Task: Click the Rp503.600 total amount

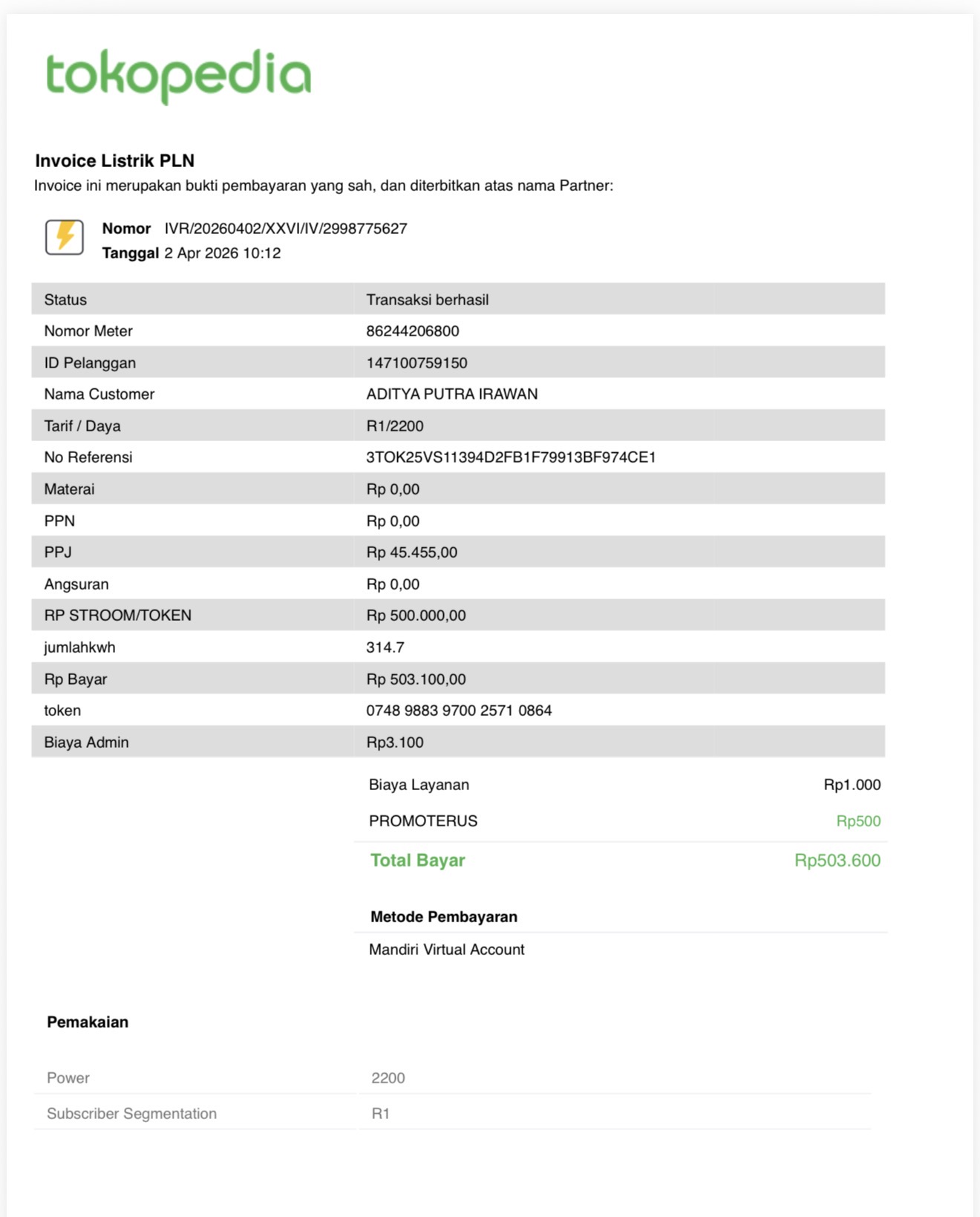Action: tap(837, 861)
